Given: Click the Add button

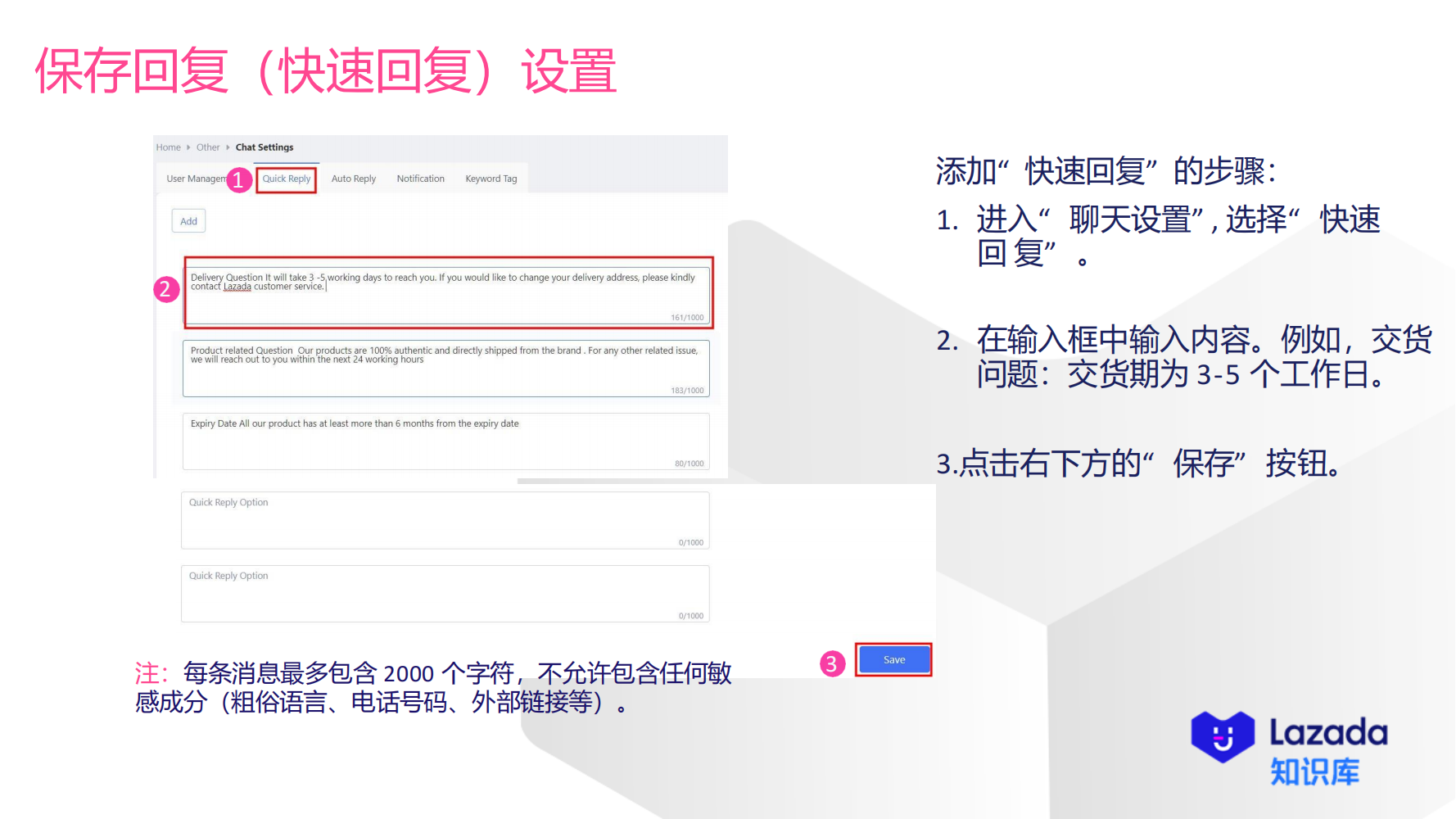Looking at the screenshot, I should click(x=188, y=220).
